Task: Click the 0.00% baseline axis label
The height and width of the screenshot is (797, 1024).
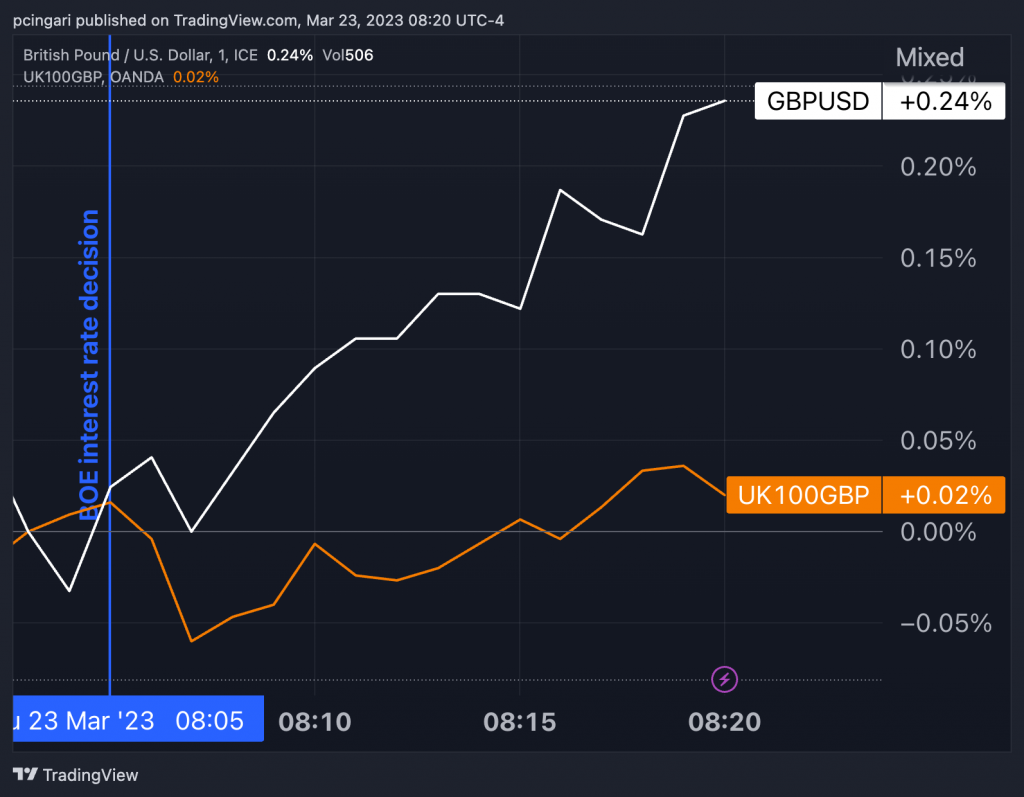Action: click(937, 532)
